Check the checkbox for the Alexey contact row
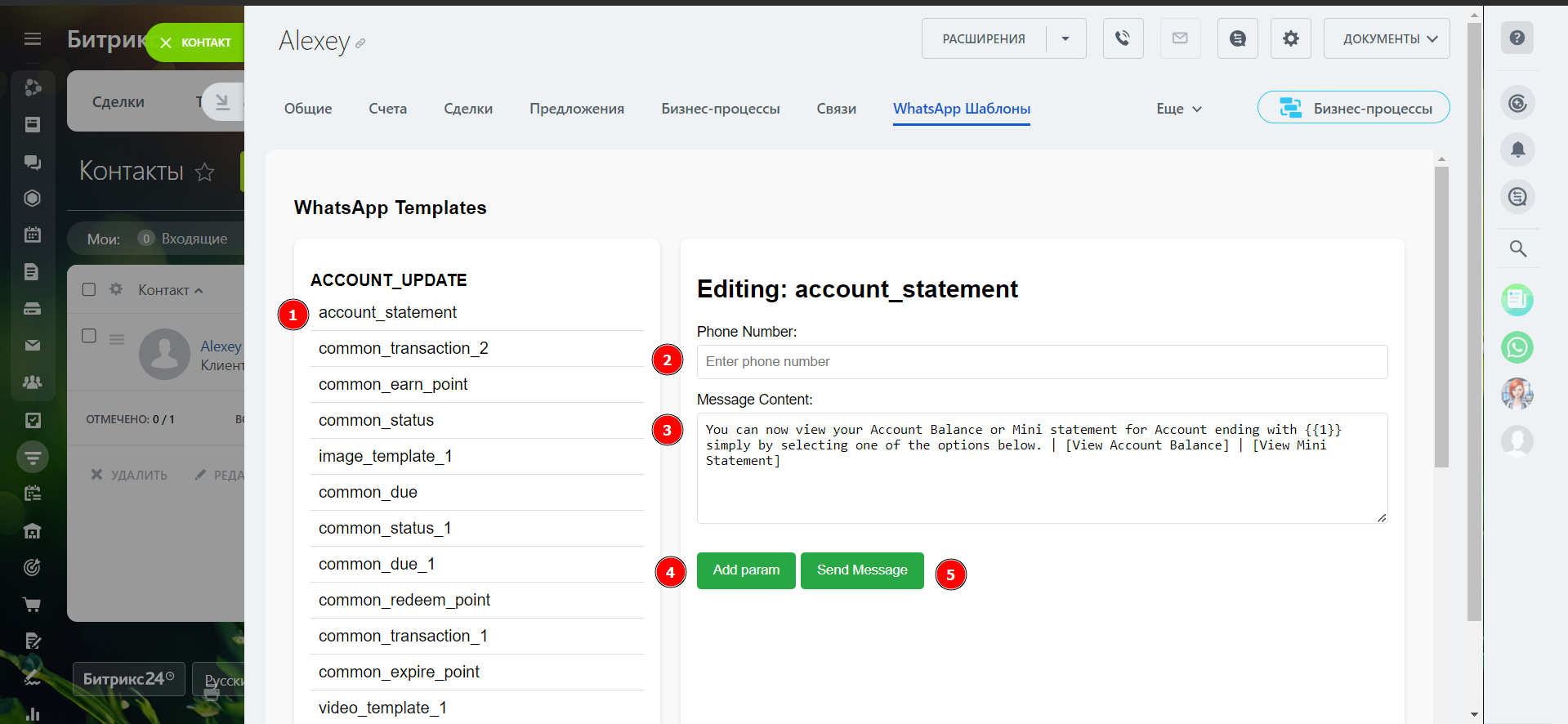Image resolution: width=1568 pixels, height=724 pixels. pyautogui.click(x=89, y=336)
